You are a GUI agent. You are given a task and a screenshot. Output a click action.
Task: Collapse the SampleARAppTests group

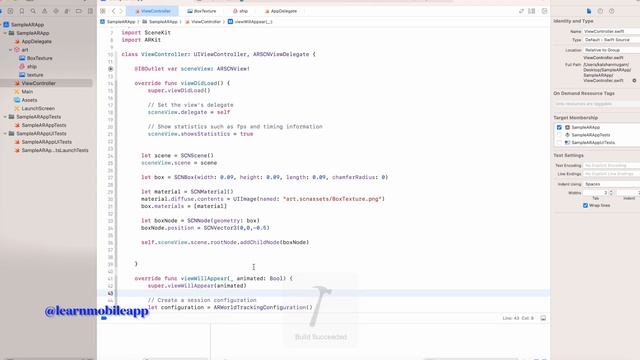point(5,117)
